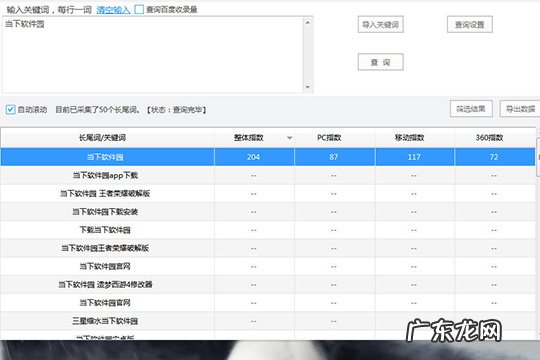
Task: Select the 当下软件园 造梦西游4修改器 row
Action: point(268,285)
